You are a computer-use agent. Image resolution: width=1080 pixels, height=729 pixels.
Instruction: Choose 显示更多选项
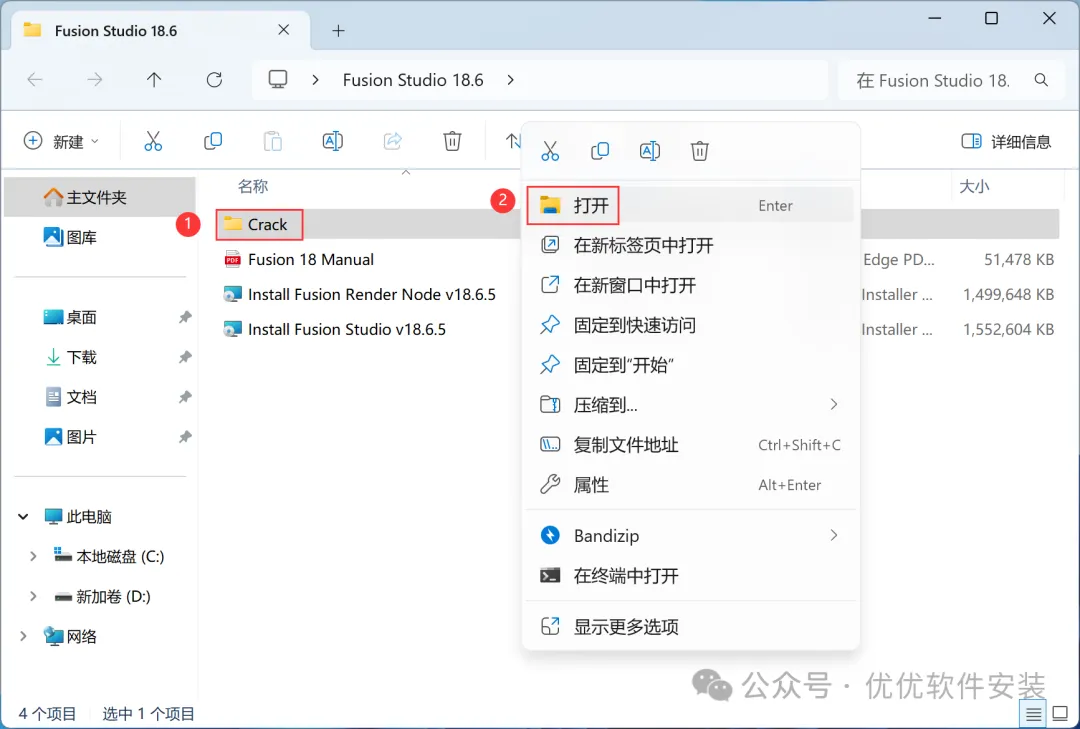coord(691,626)
